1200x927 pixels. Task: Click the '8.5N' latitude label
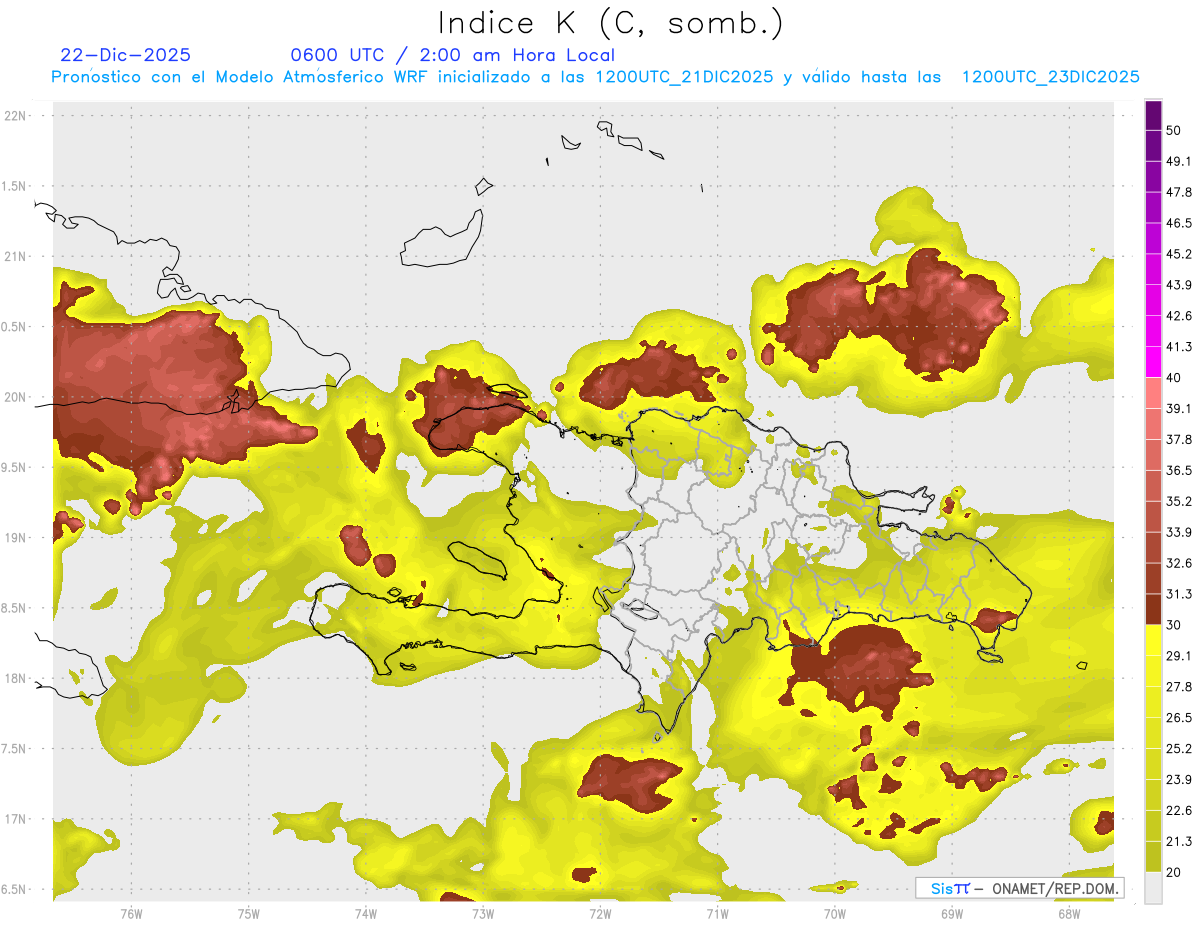pyautogui.click(x=15, y=608)
